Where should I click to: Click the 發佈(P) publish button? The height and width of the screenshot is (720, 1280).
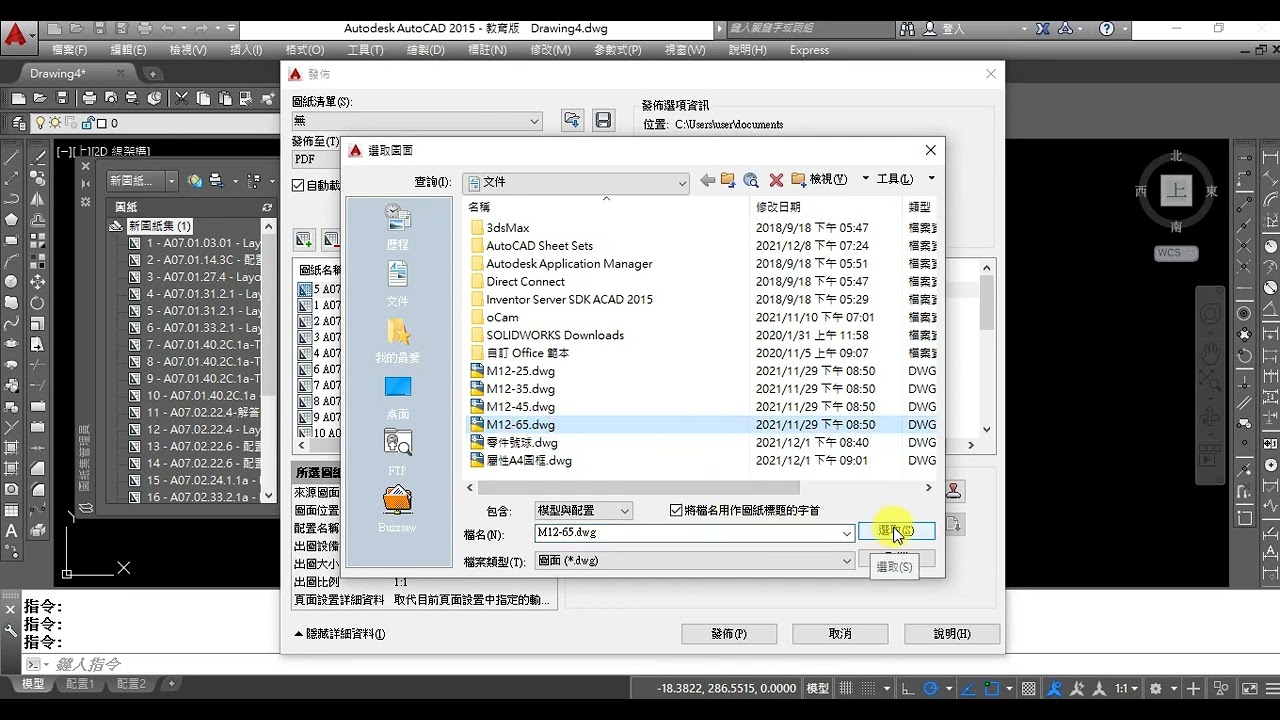729,634
